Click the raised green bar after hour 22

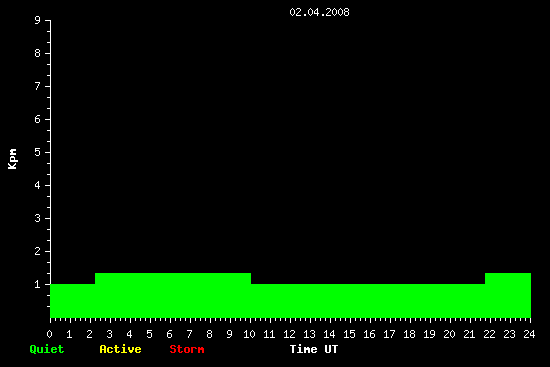coord(508,295)
